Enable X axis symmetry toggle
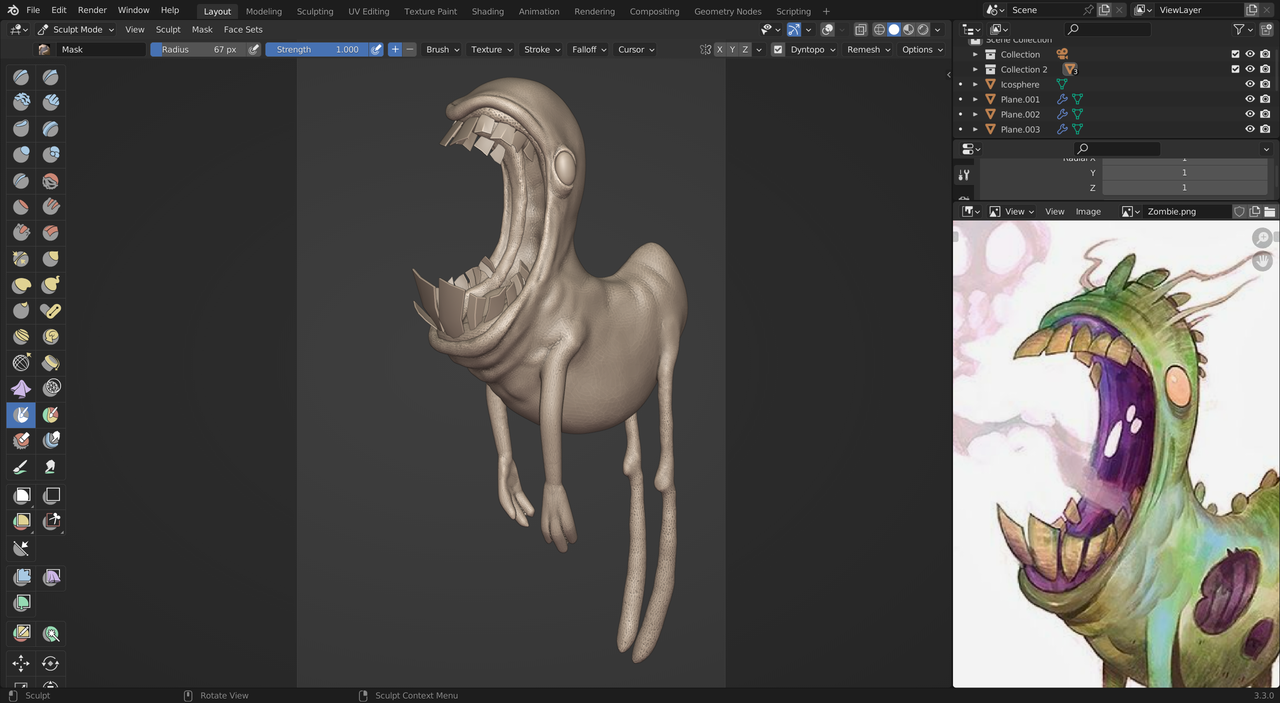Screen dimensions: 1280x703 719,49
